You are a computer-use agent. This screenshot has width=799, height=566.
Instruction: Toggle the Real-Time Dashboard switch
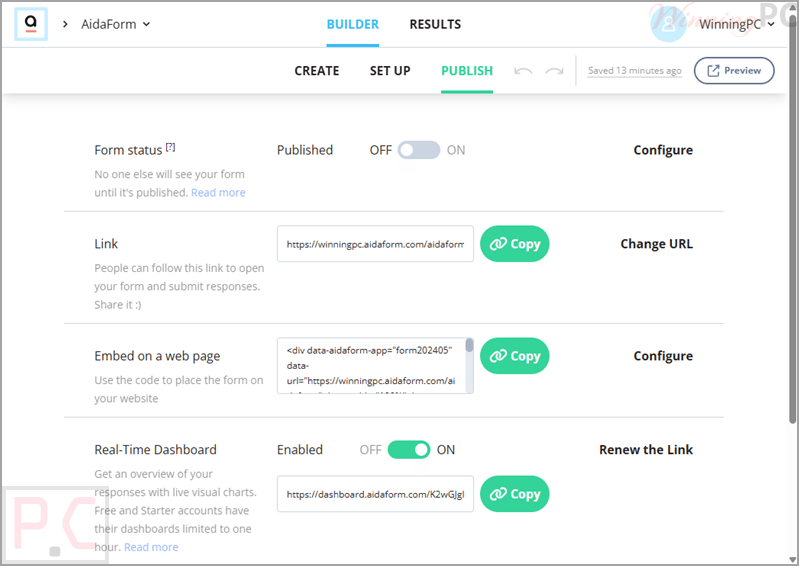click(x=409, y=450)
